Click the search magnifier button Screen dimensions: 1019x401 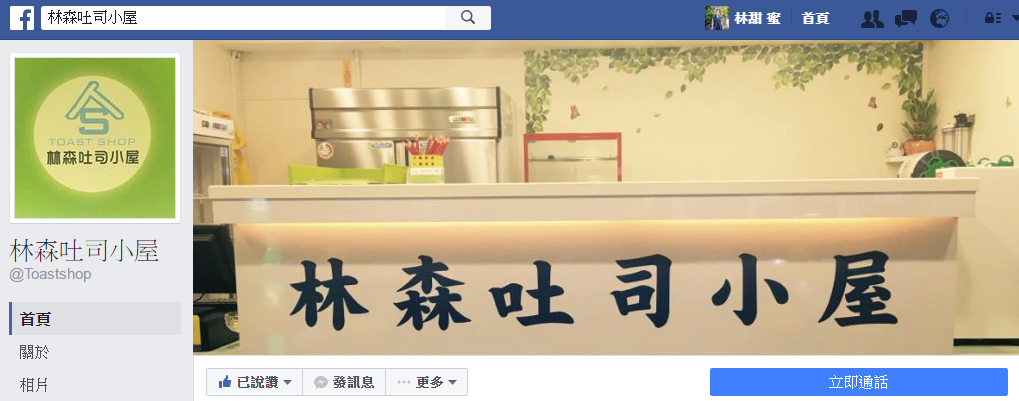[468, 18]
